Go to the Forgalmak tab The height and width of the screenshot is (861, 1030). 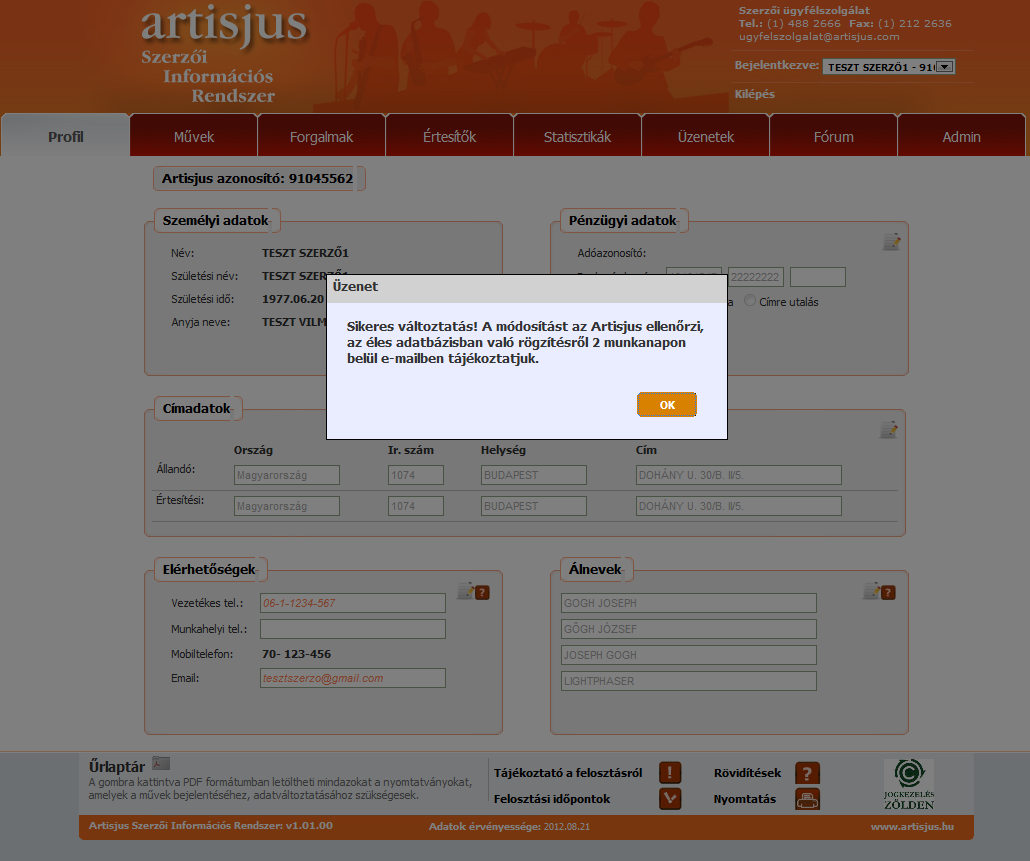tap(321, 137)
